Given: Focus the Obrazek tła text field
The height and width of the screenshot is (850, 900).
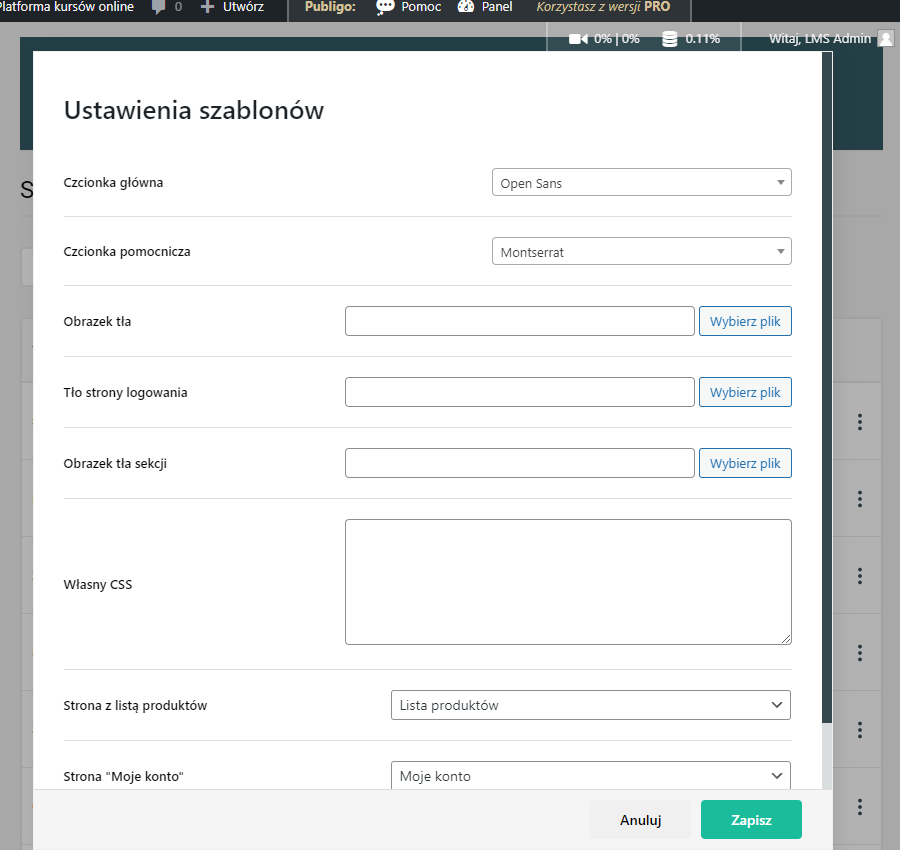Looking at the screenshot, I should click(x=519, y=321).
